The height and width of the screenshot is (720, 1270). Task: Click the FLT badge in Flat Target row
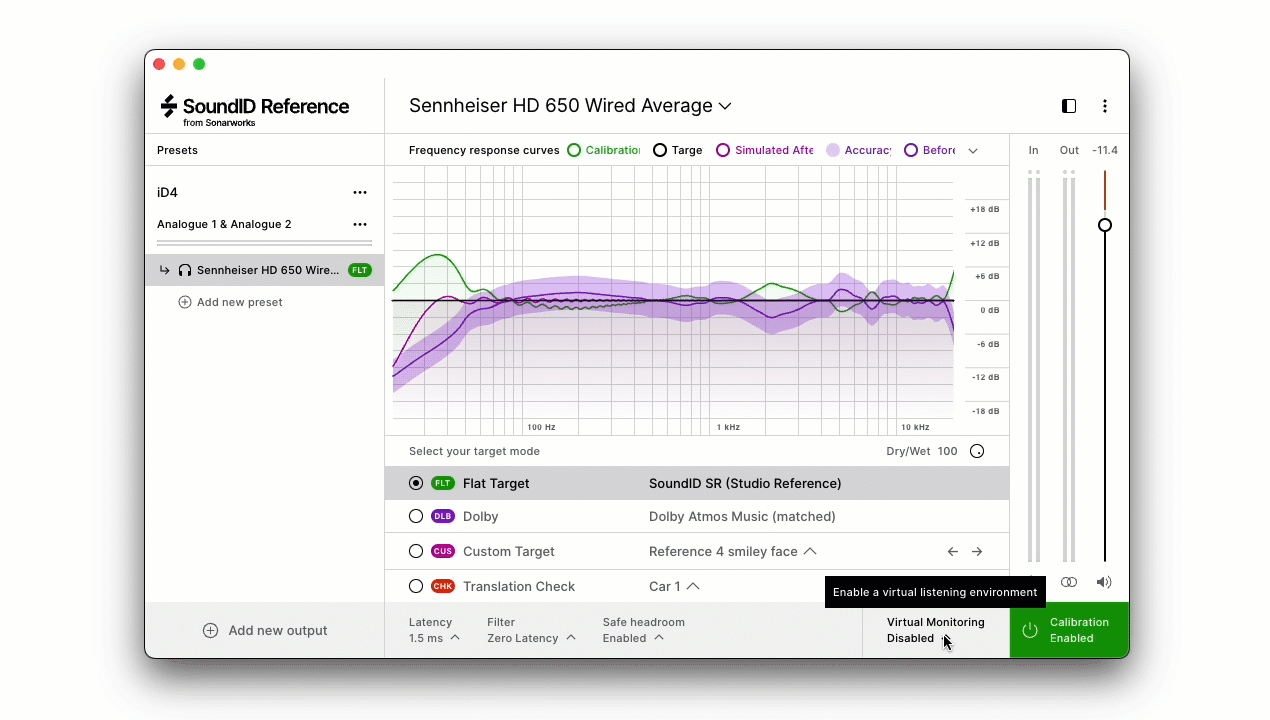[443, 483]
